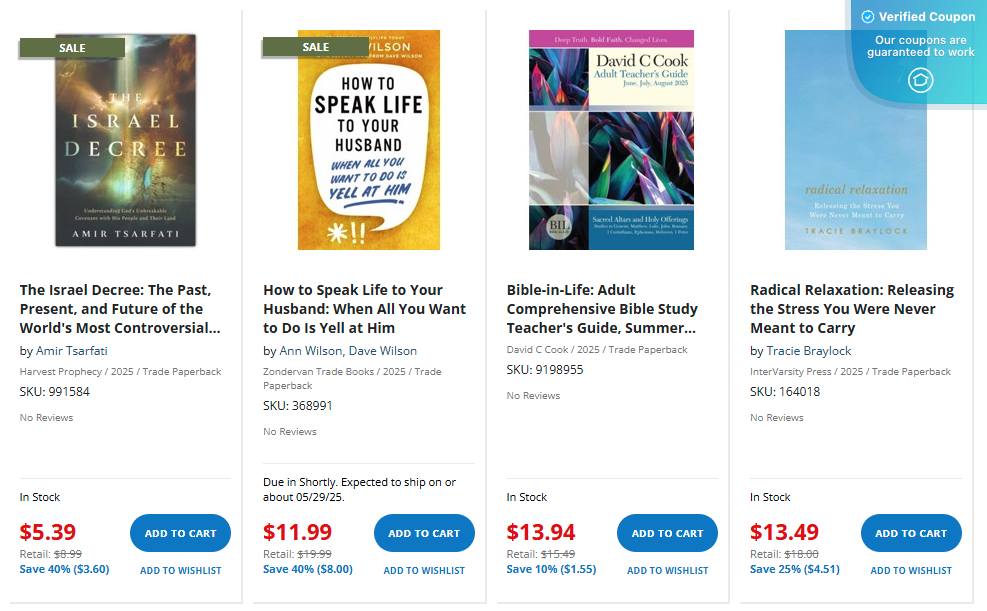Viewport: 987px width, 611px height.
Task: Add How to Speak Life to cart
Action: (424, 533)
